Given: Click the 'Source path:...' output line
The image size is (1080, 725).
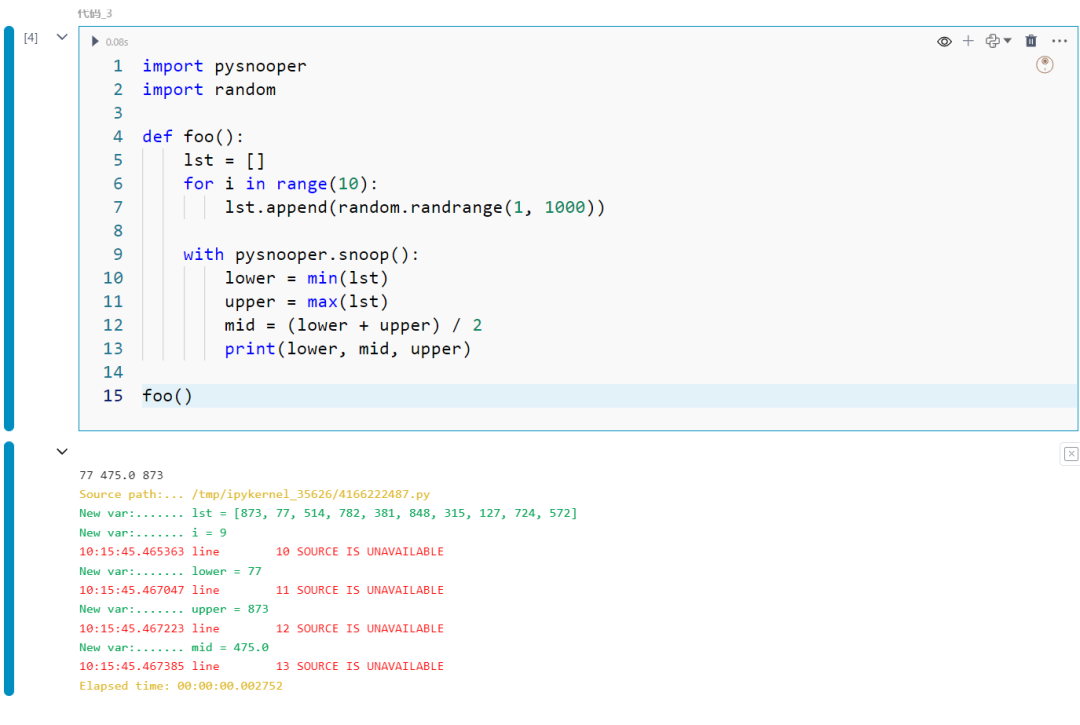Looking at the screenshot, I should coord(254,494).
